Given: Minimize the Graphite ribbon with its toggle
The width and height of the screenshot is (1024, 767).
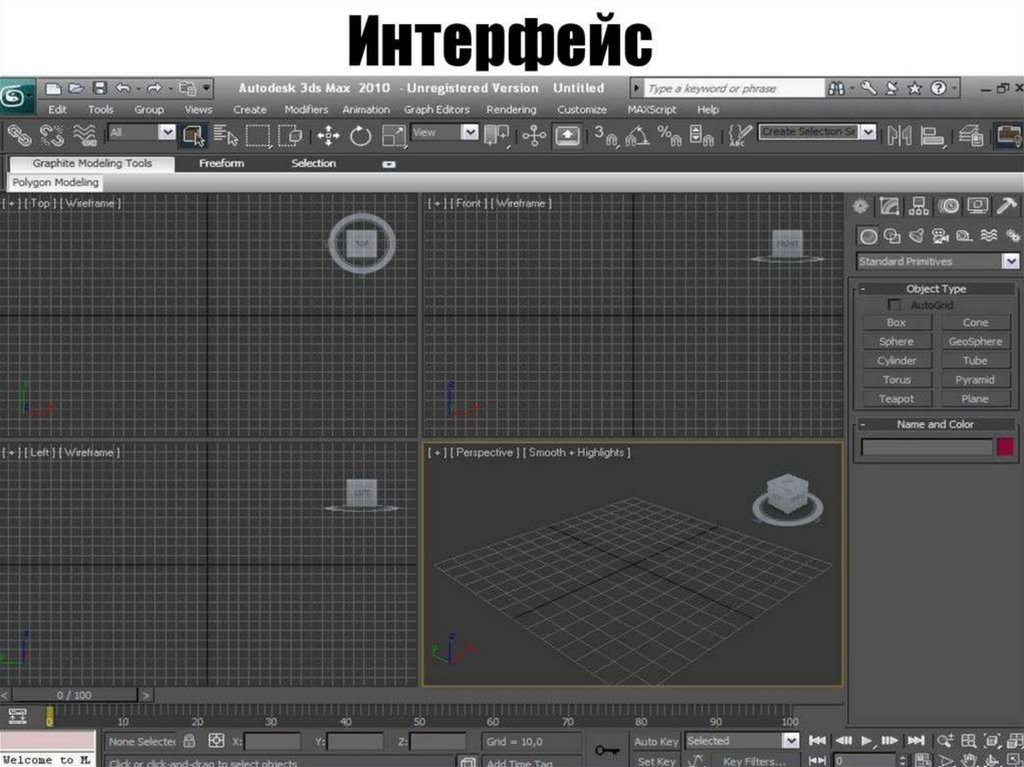Looking at the screenshot, I should coord(389,164).
